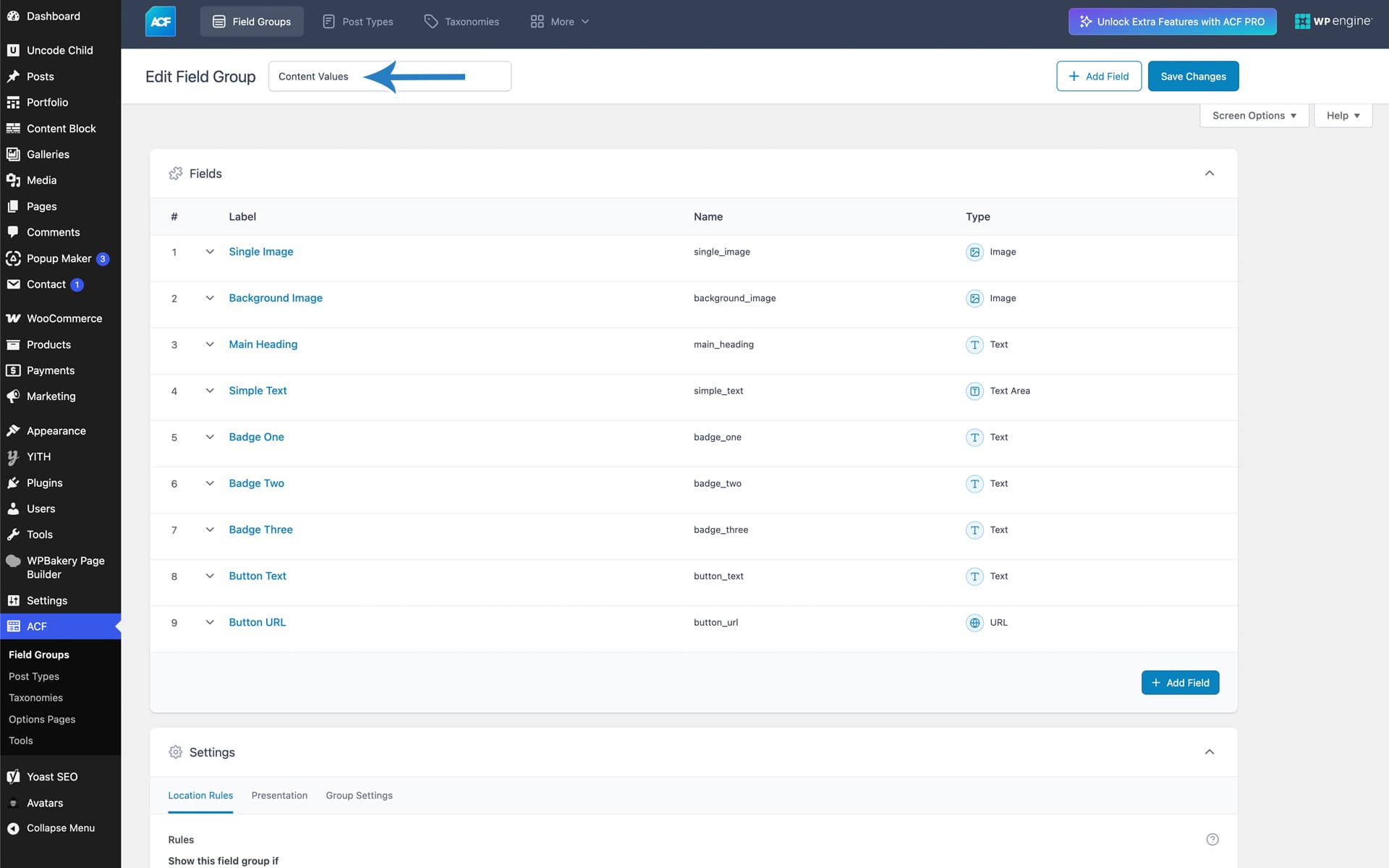Open the Content Block icon

point(13,128)
